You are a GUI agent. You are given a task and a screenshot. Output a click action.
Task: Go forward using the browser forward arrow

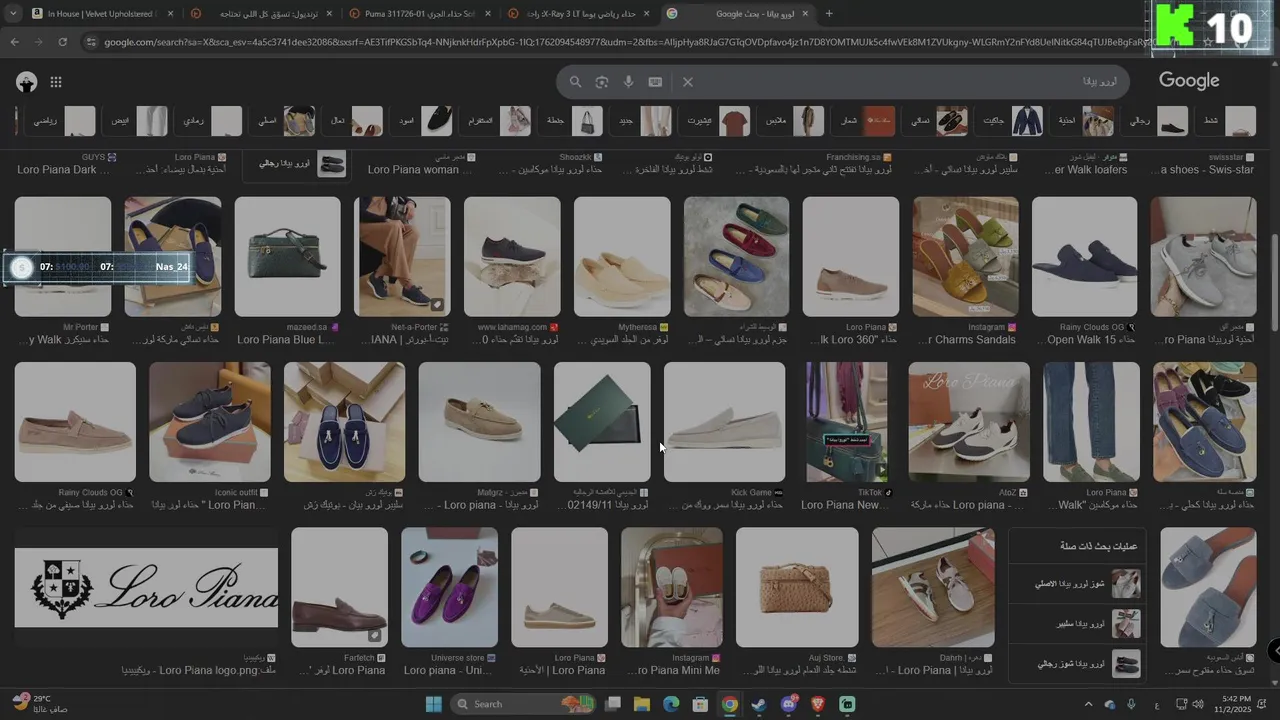[38, 42]
